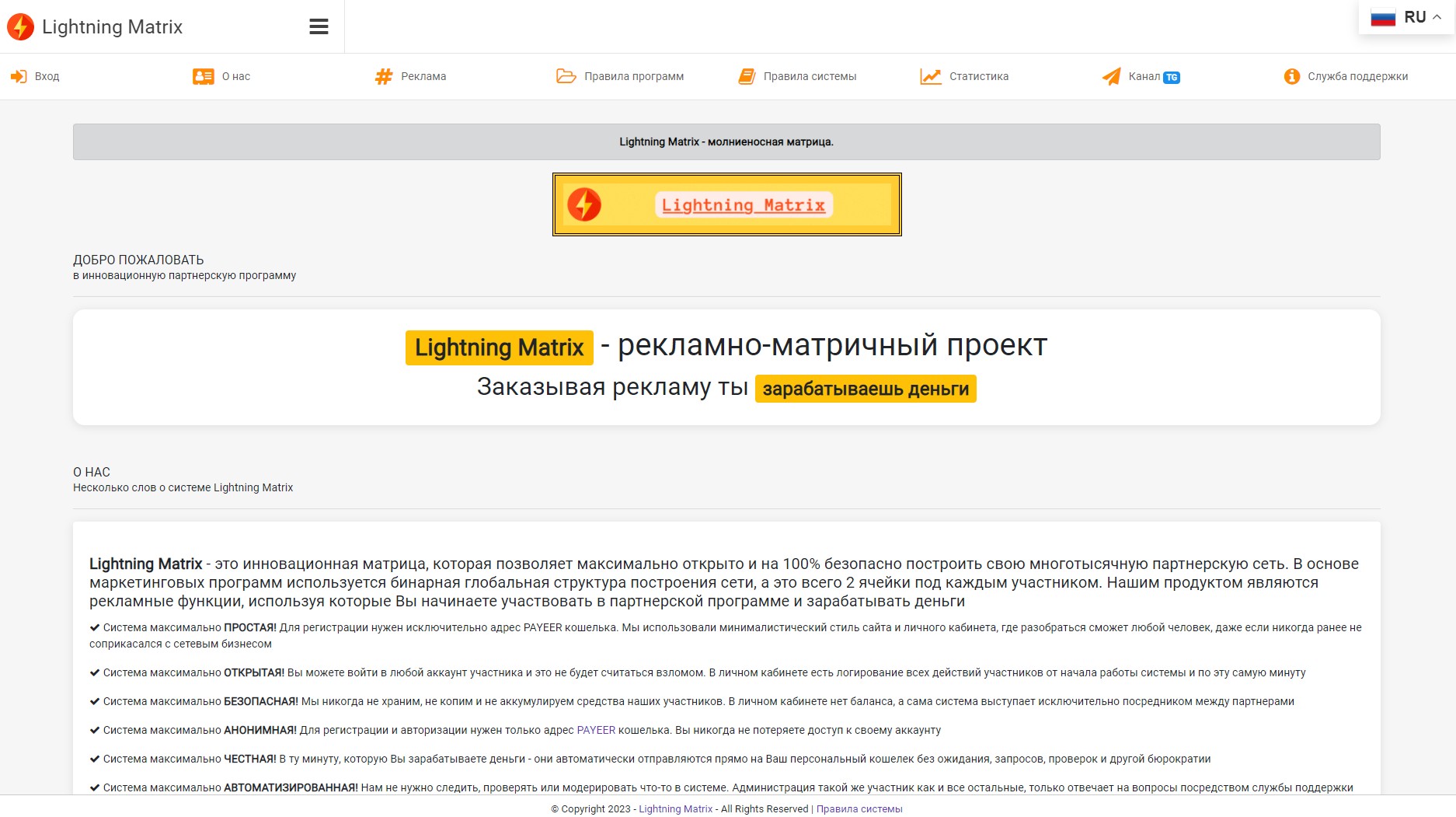Click the info icon for Служба поддержки

coord(1292,76)
